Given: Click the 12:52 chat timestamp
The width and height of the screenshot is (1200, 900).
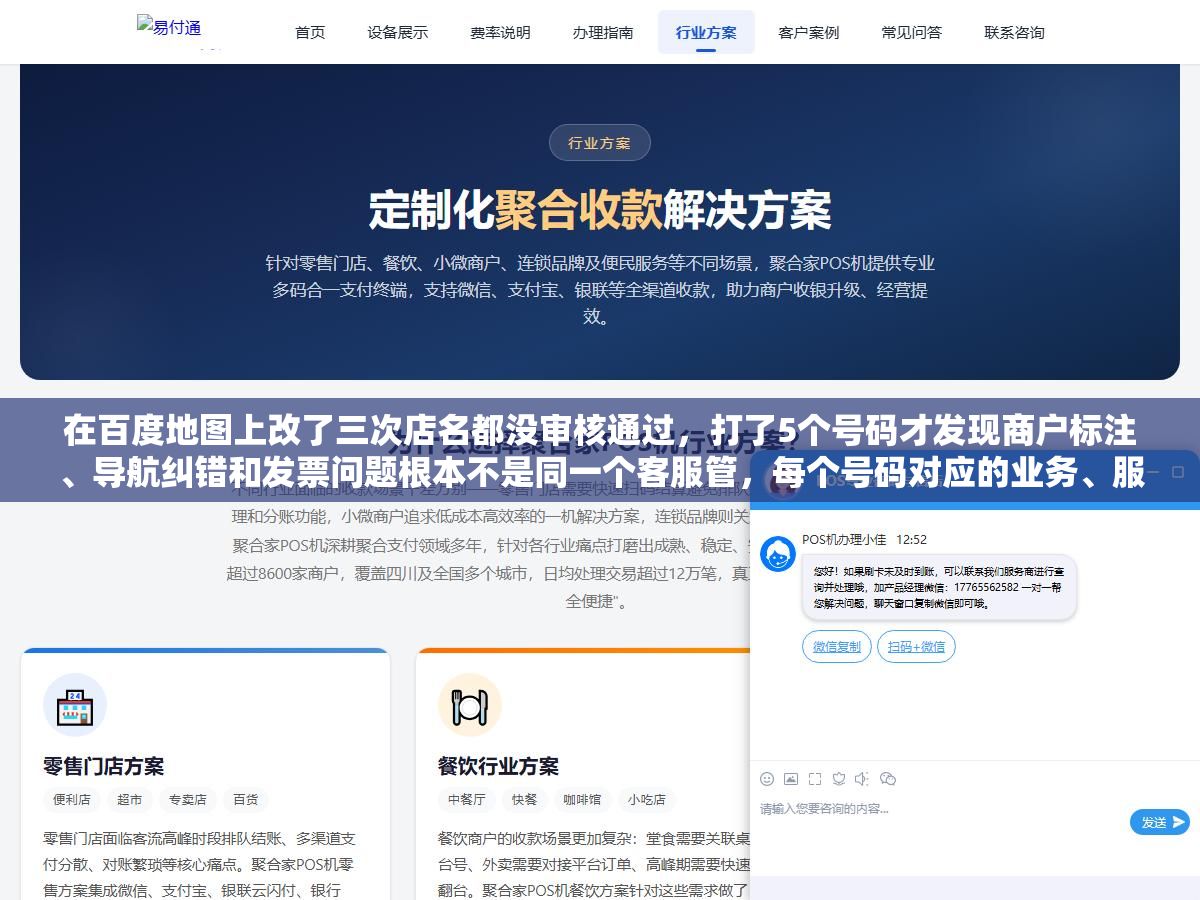Looking at the screenshot, I should 911,539.
